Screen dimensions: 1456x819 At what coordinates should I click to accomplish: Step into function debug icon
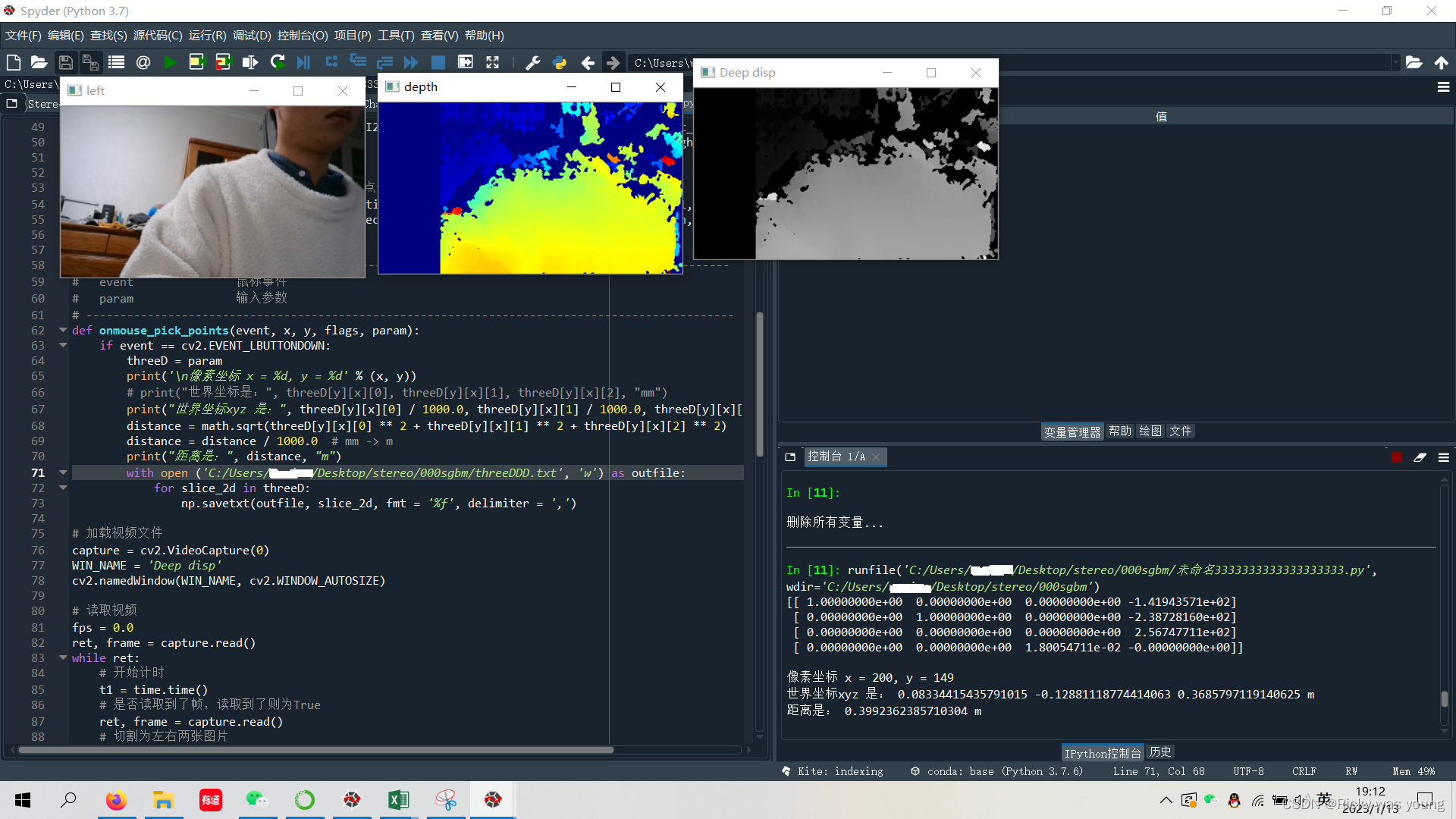pyautogui.click(x=359, y=63)
